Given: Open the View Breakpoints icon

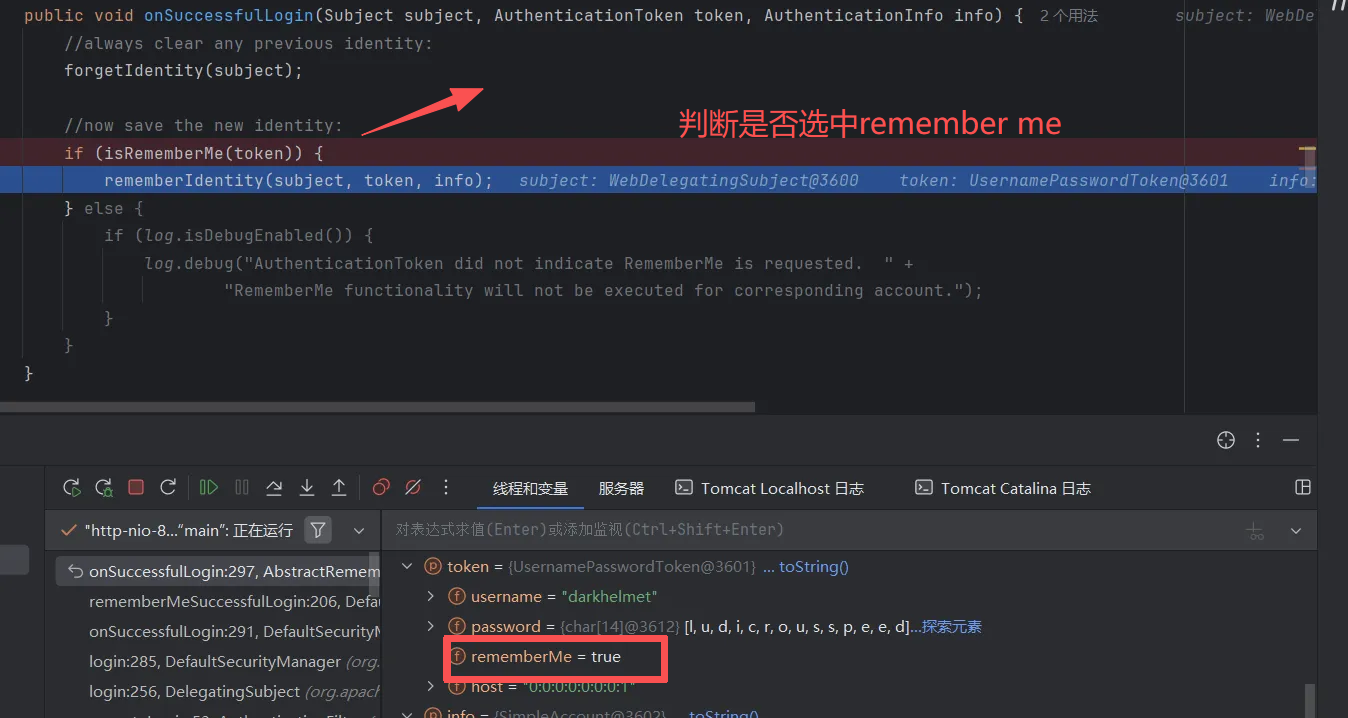Looking at the screenshot, I should point(380,488).
